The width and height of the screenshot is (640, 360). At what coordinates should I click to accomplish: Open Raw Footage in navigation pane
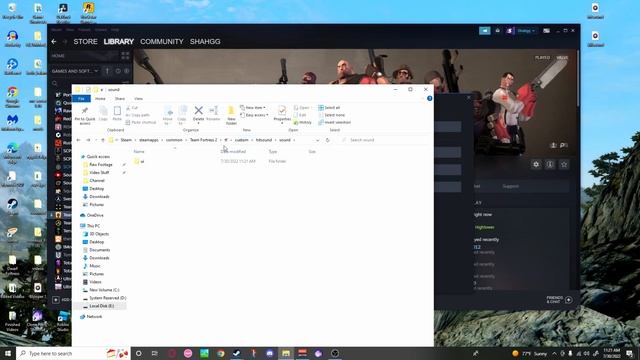pos(100,164)
